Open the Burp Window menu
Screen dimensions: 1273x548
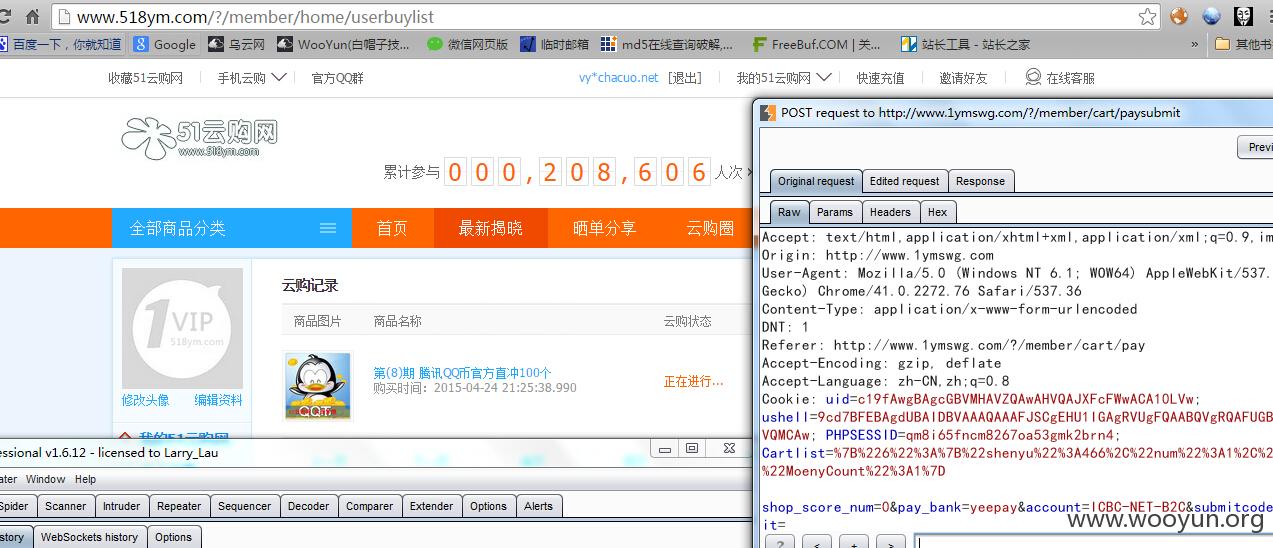[45, 479]
